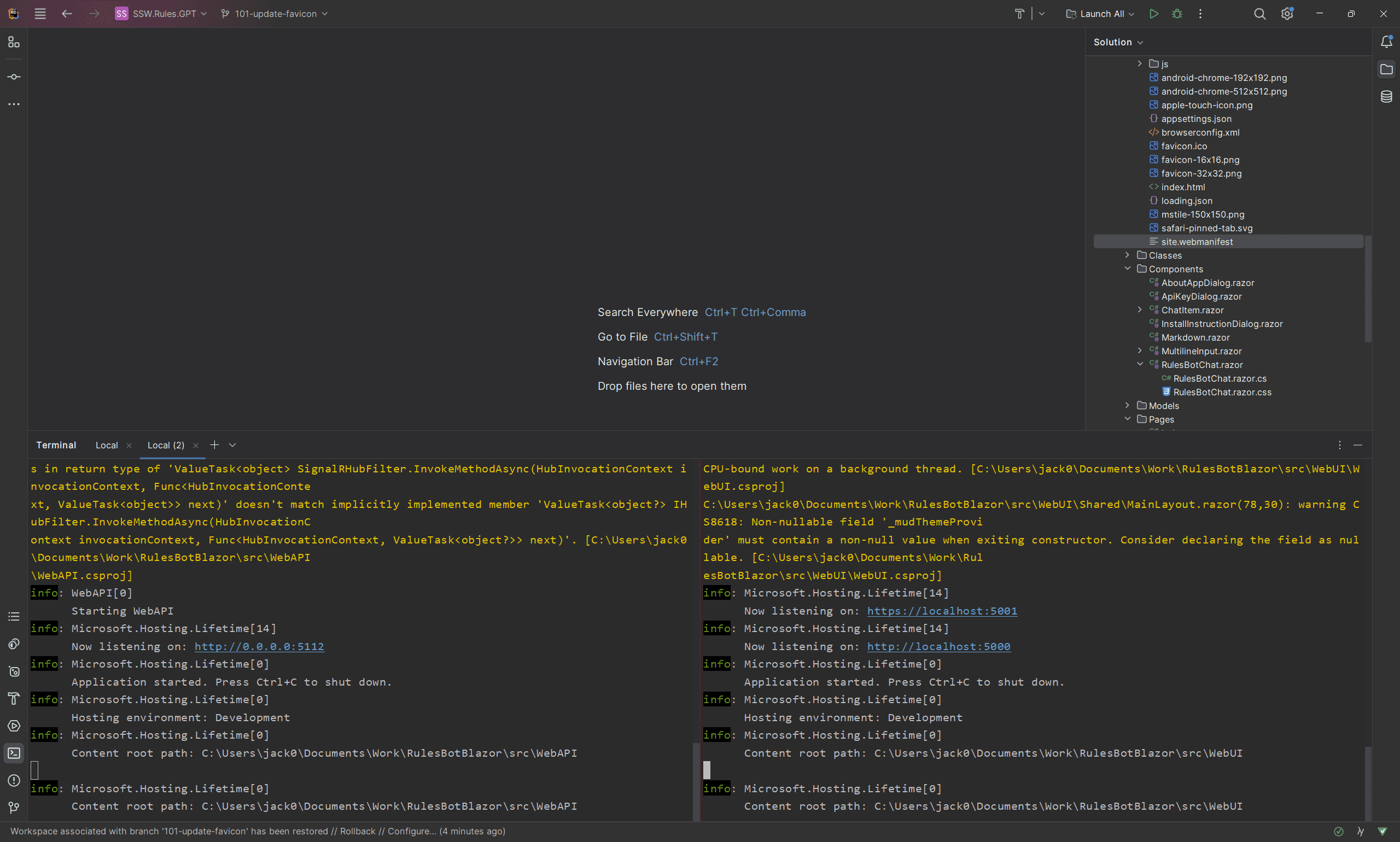Viewport: 1400px width, 842px height.
Task: Open the 101-update-favicon branch dropdown
Action: coord(275,14)
